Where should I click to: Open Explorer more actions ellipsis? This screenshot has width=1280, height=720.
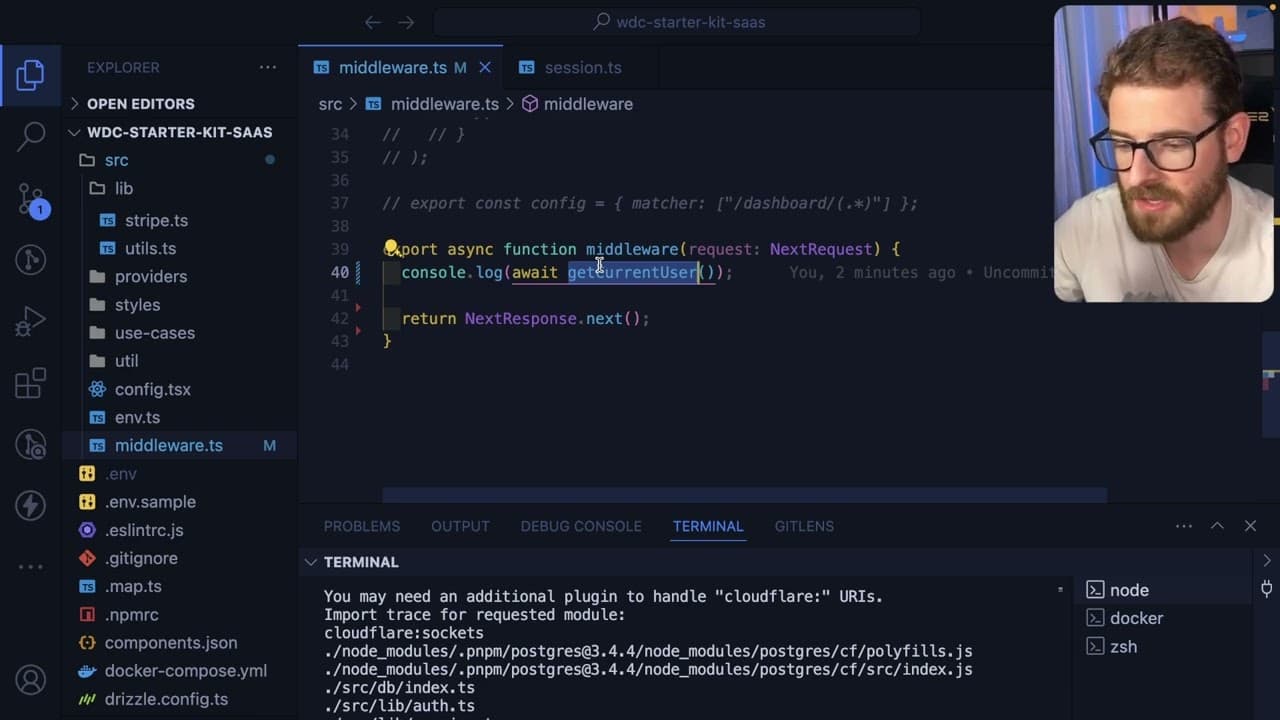(x=268, y=67)
